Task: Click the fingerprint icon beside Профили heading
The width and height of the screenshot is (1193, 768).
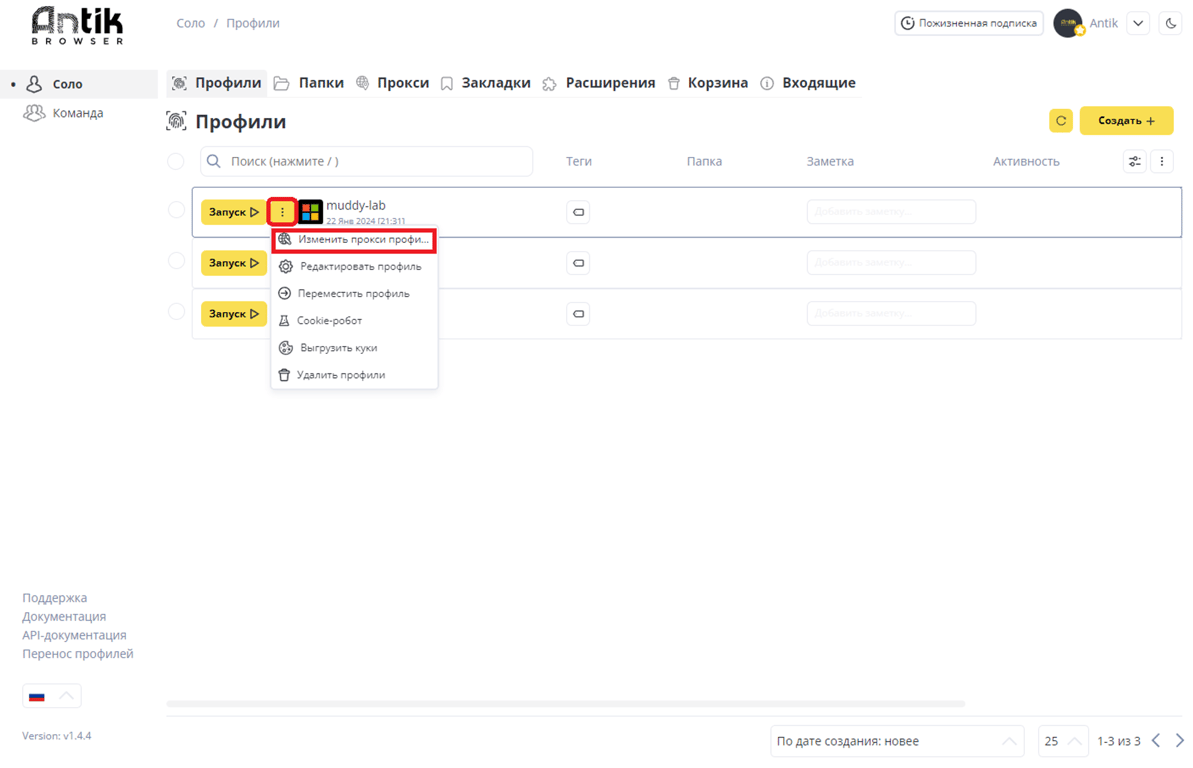Action: (x=177, y=121)
